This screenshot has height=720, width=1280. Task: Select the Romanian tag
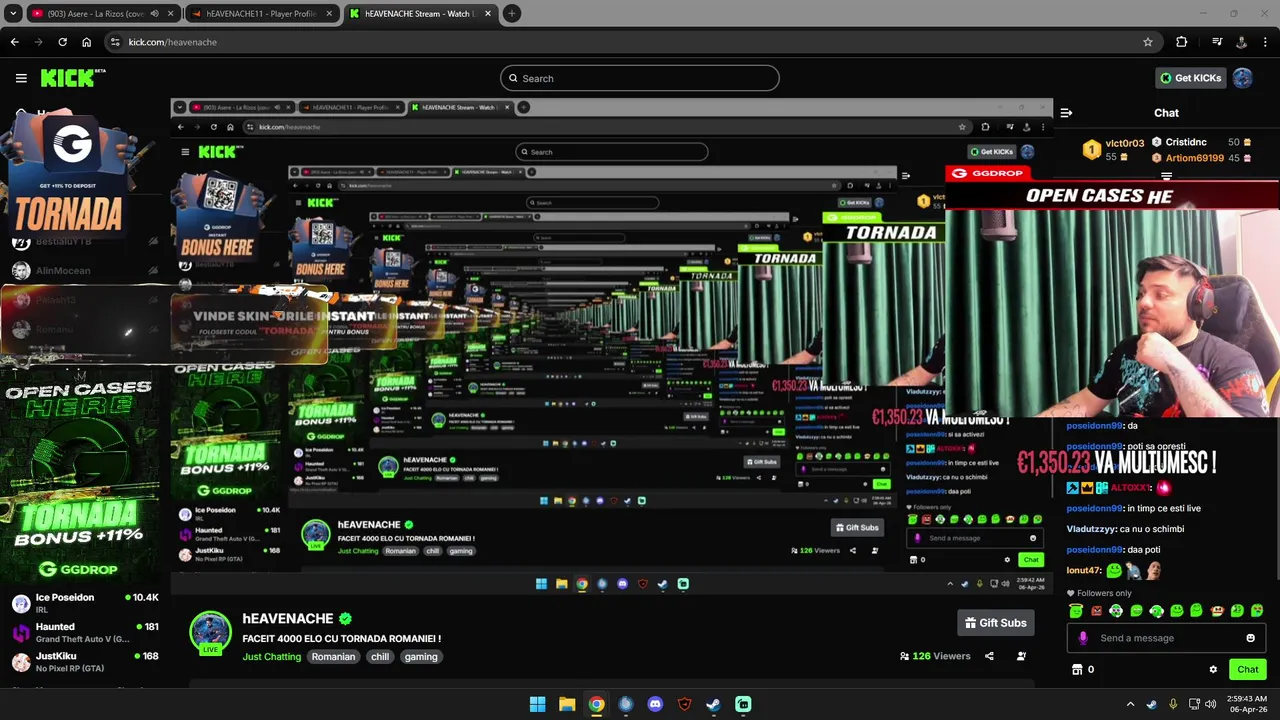coord(333,657)
